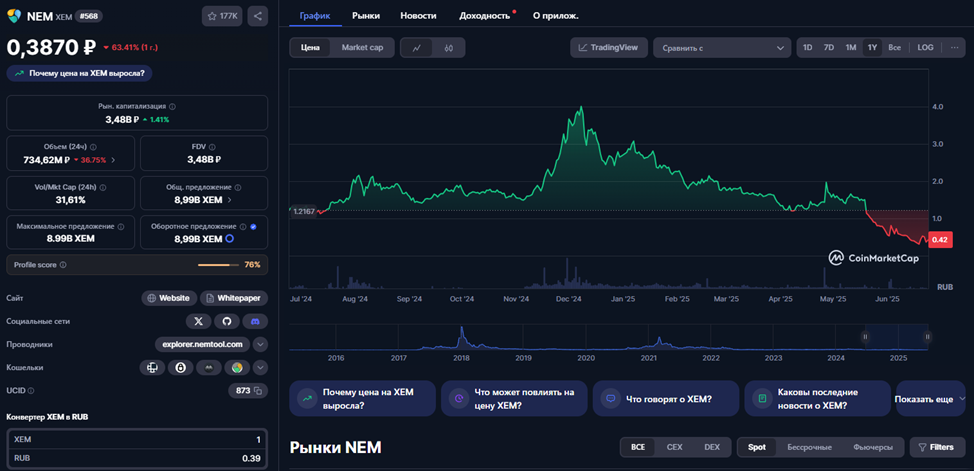Toggle LOG scale on chart

point(925,48)
